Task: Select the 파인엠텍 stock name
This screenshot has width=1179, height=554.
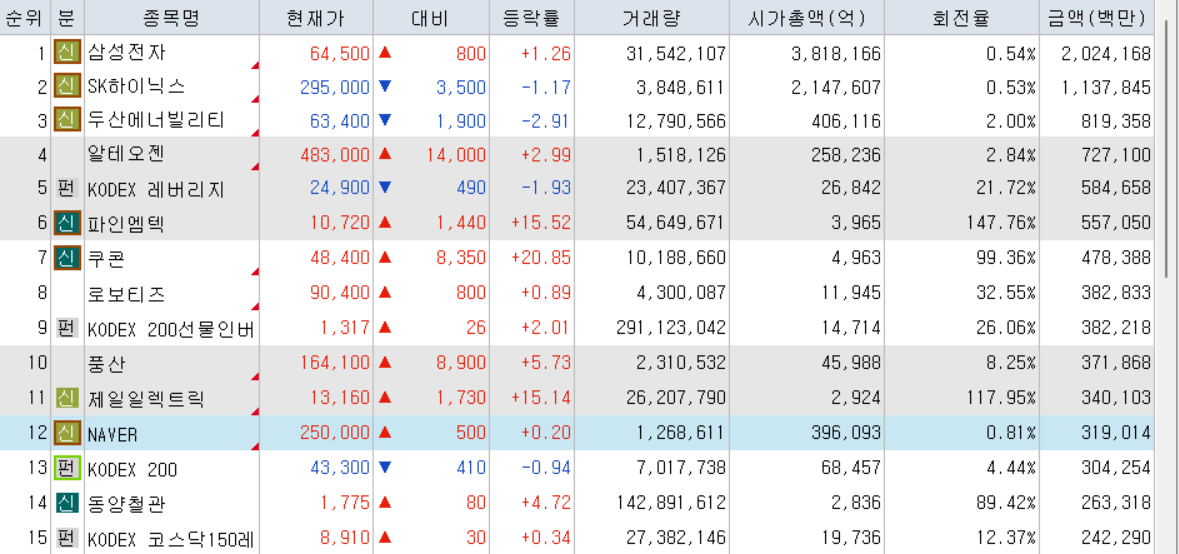Action: [x=126, y=223]
